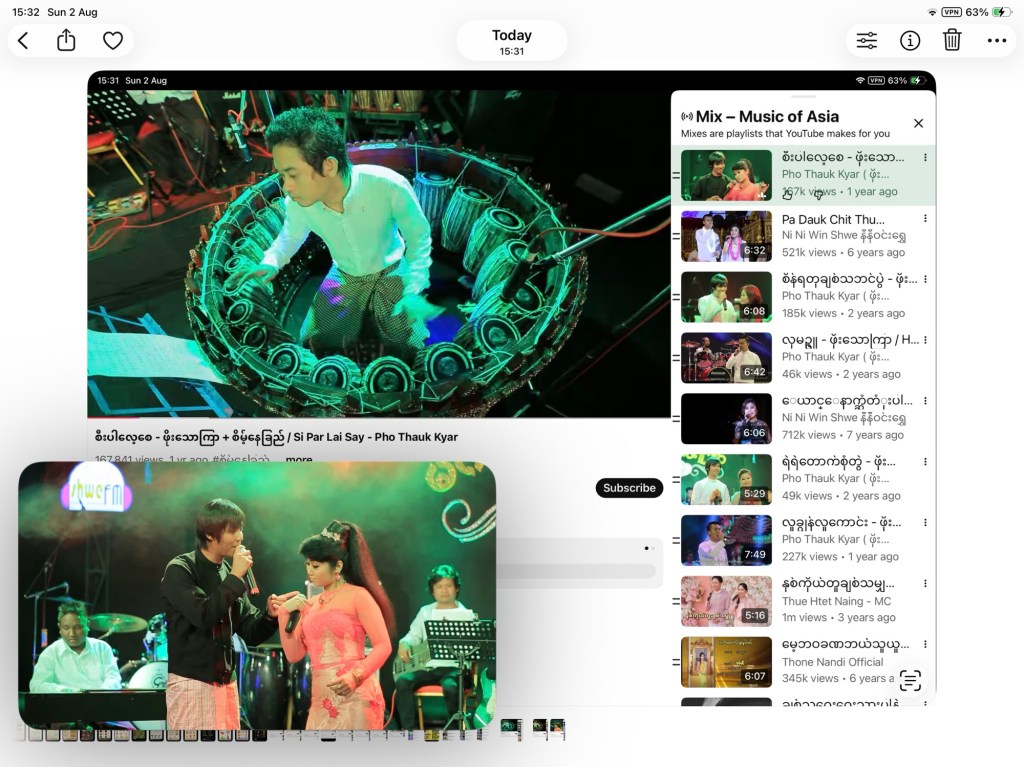Show photo info with the i icon

pos(910,41)
